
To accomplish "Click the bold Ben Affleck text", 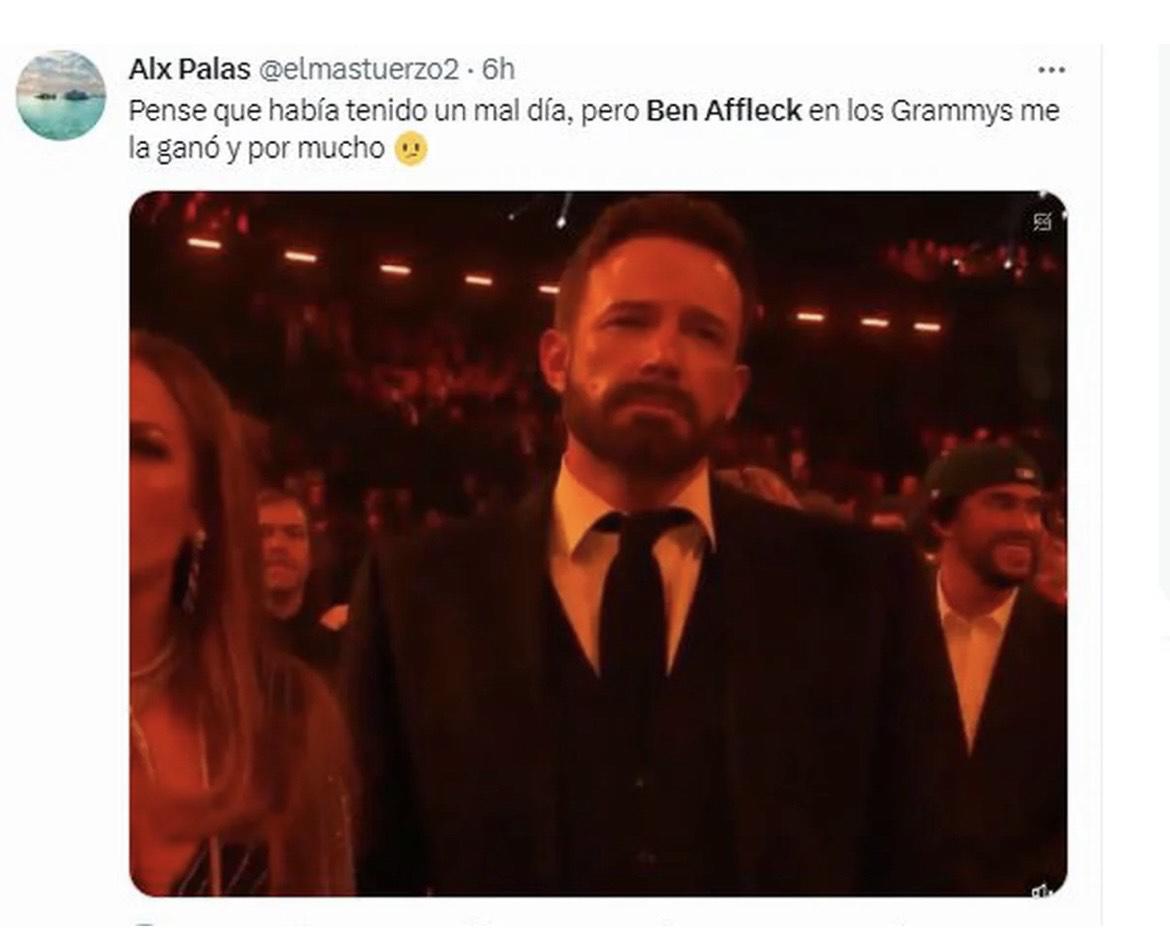I will [724, 110].
